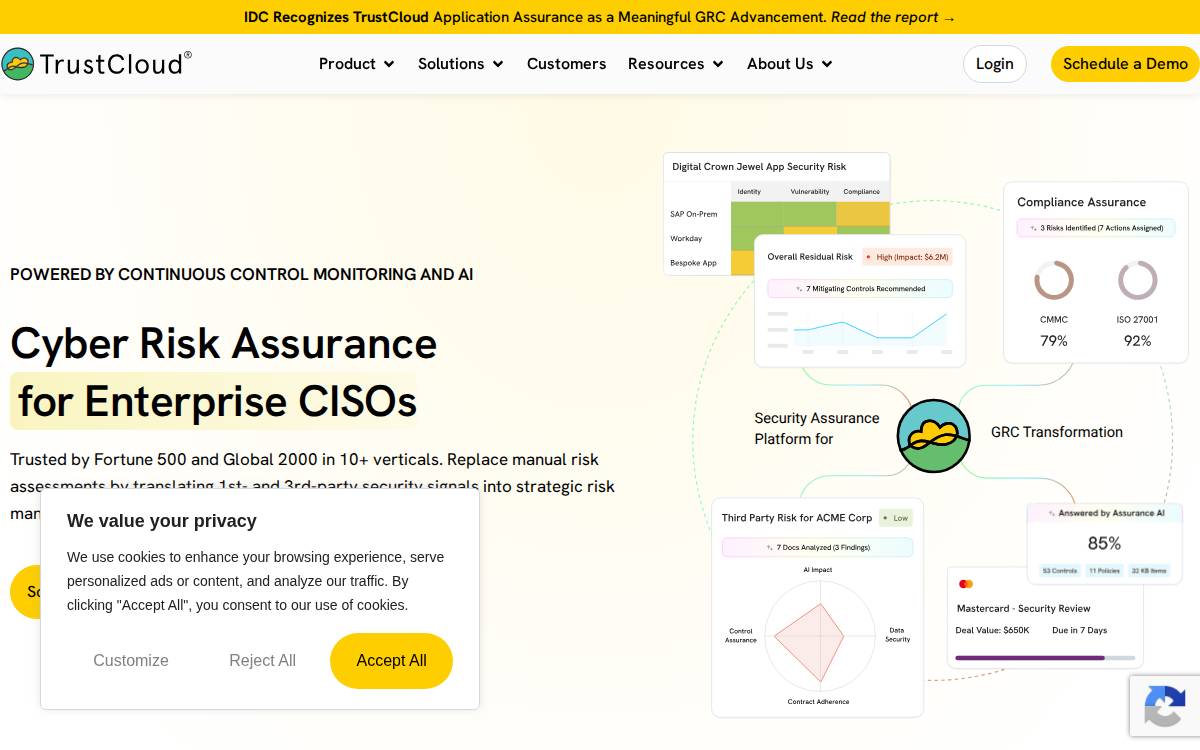The image size is (1200, 750).
Task: Open the Customers menu item
Action: coord(566,64)
